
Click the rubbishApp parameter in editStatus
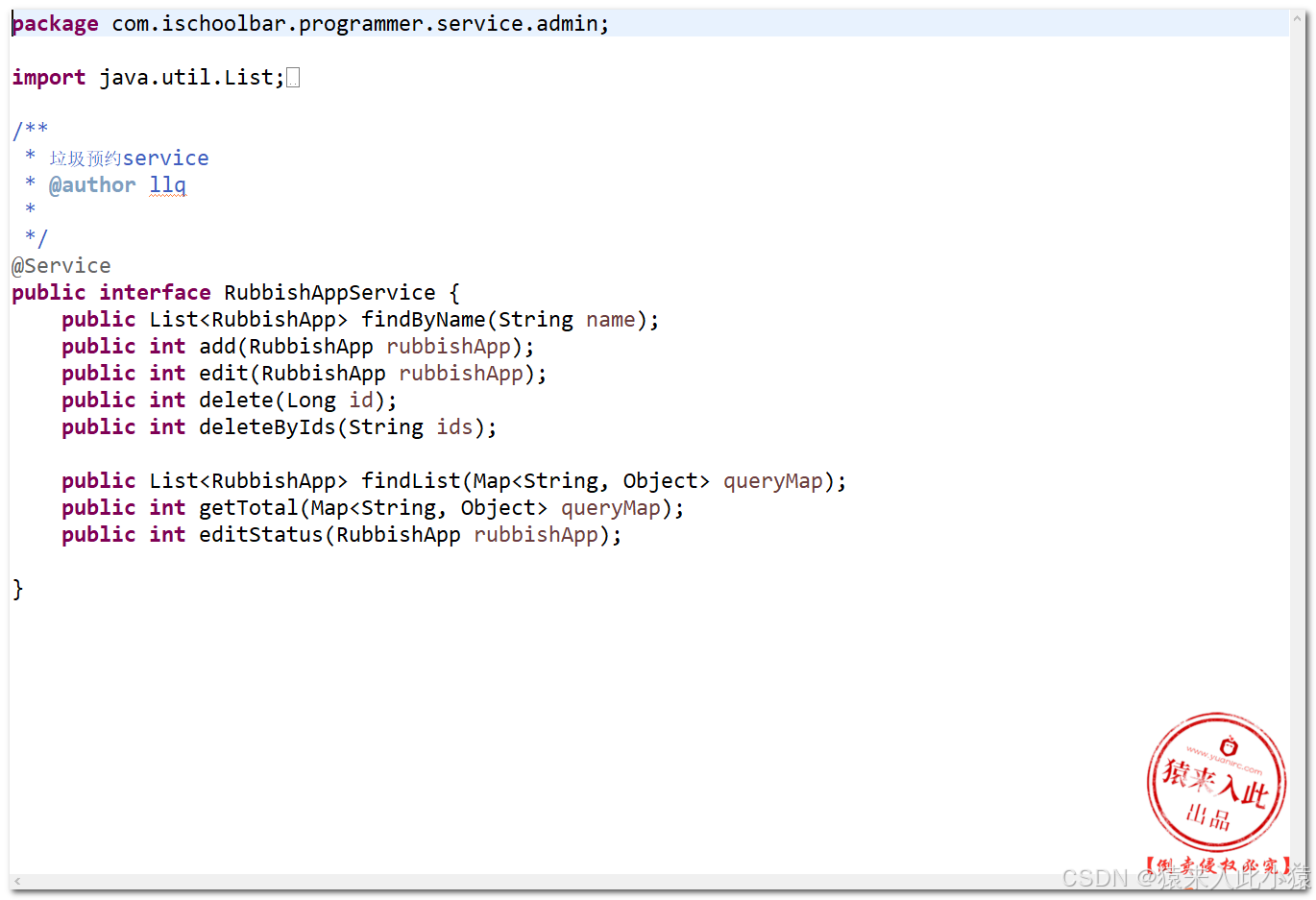coord(536,535)
